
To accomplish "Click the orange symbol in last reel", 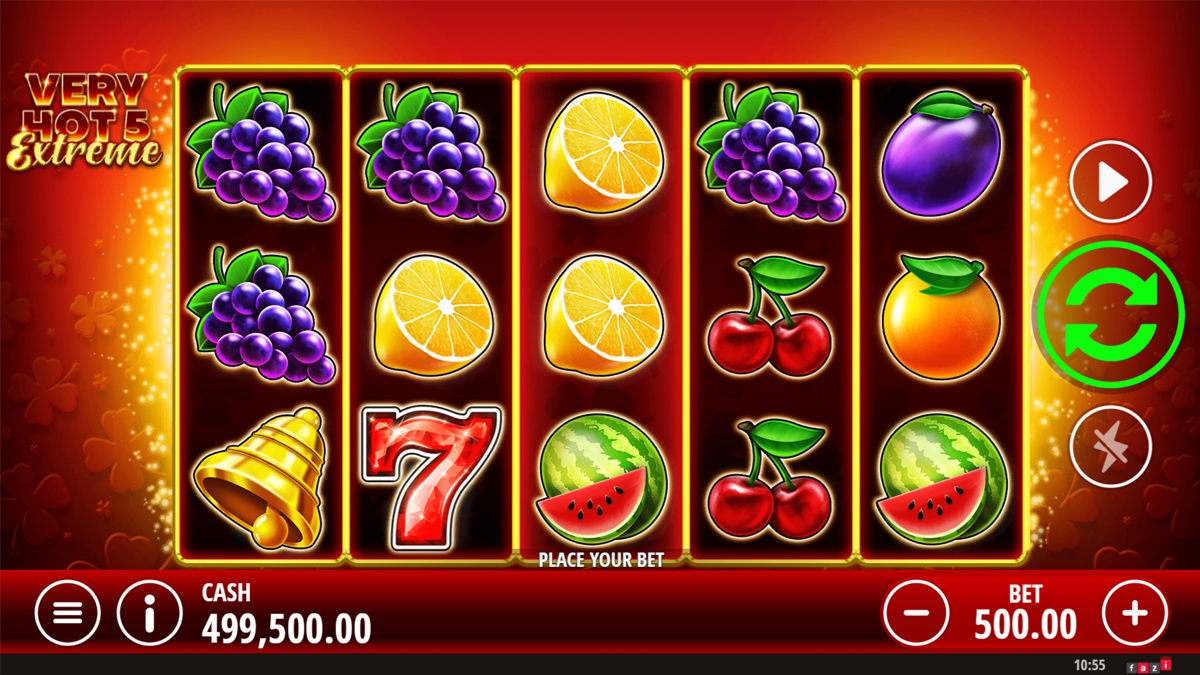I will click(941, 315).
